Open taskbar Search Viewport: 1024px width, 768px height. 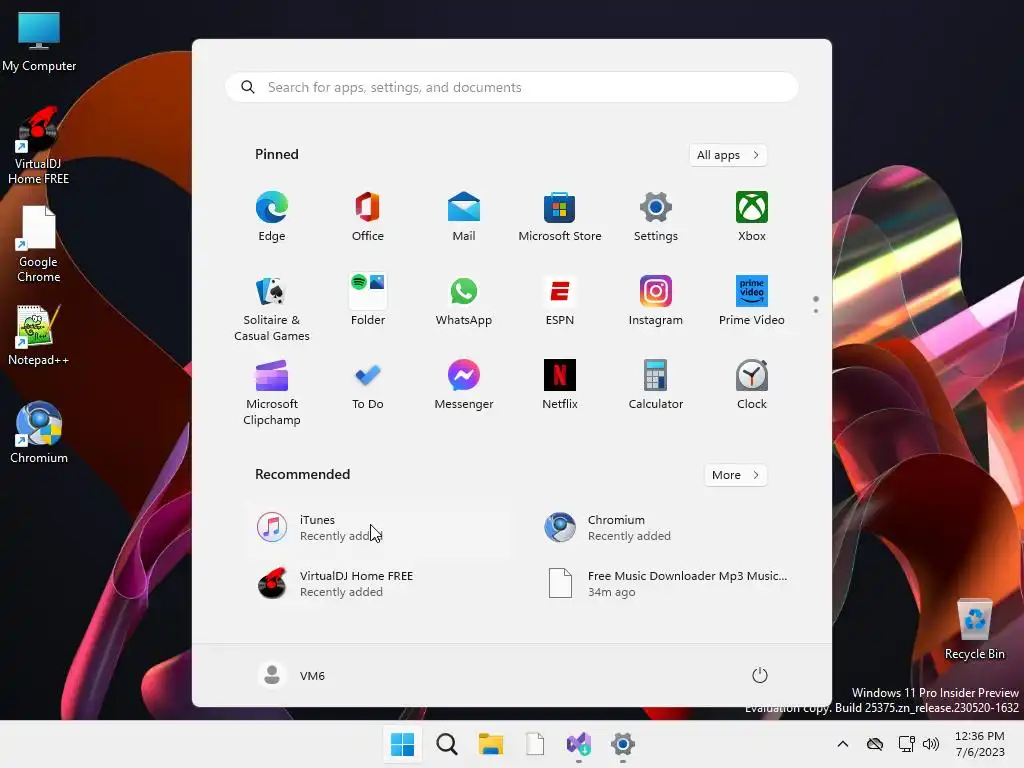447,744
